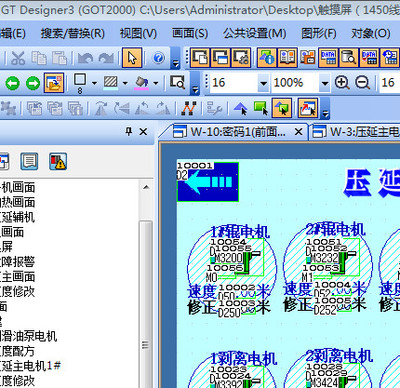This screenshot has height=388, width=400.
Task: Open the 公共设置(M) menu
Action: point(255,33)
